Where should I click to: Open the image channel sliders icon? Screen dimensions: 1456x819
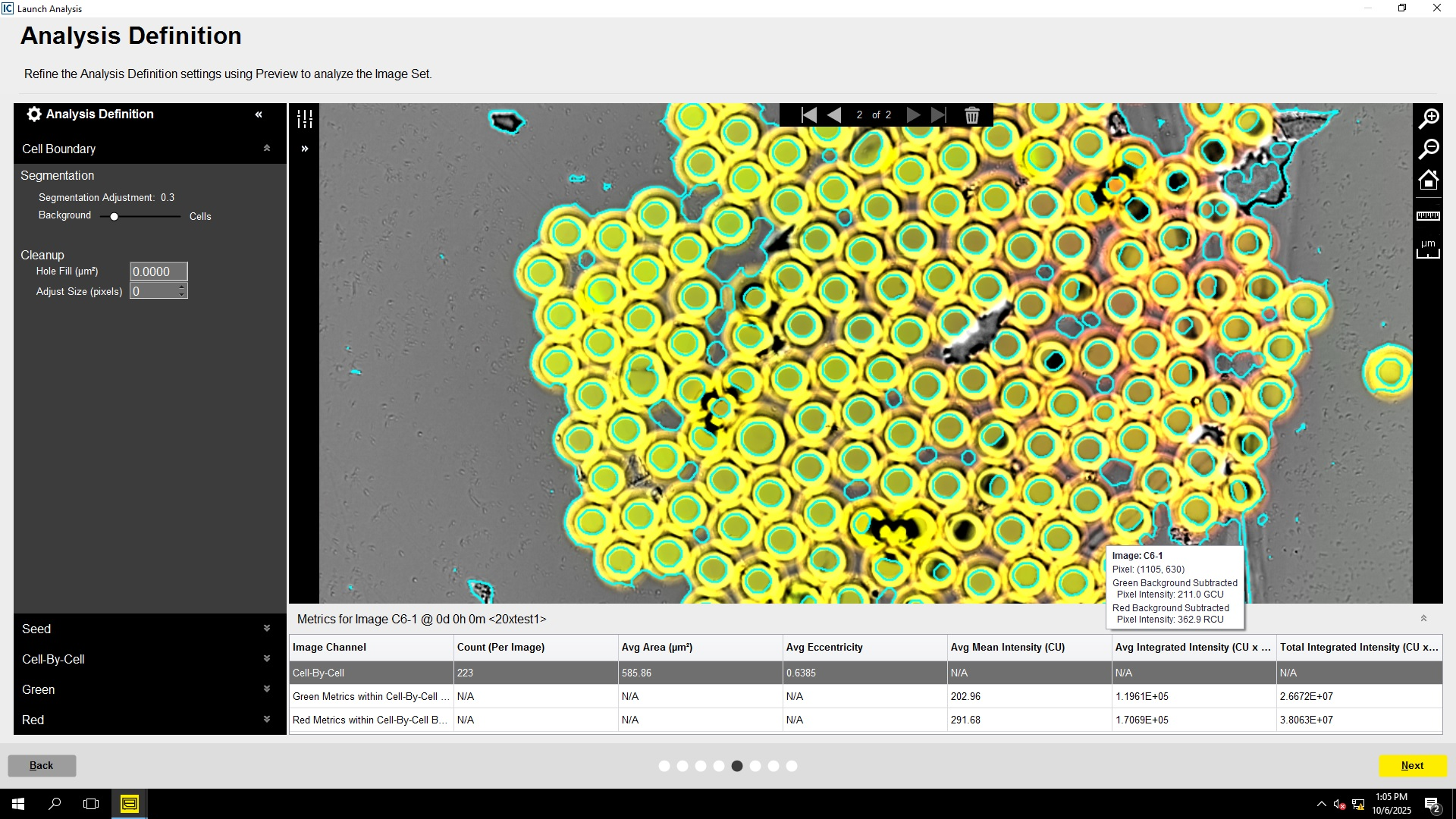point(305,118)
